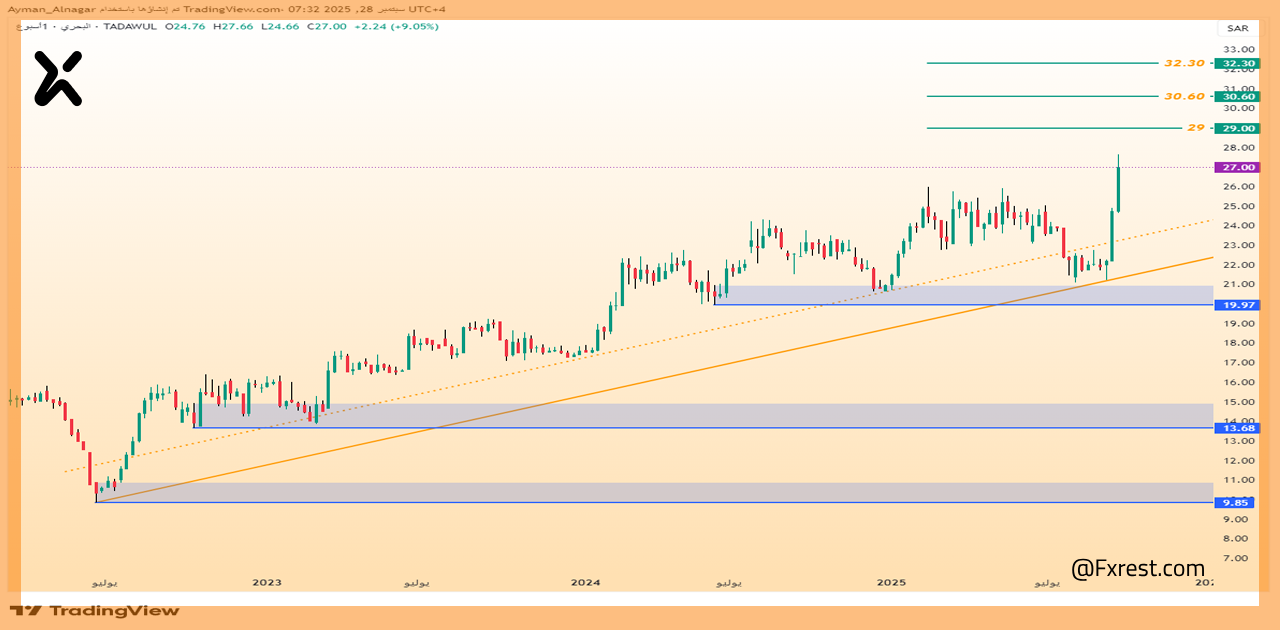Select the latest tall green candle

tap(1118, 188)
